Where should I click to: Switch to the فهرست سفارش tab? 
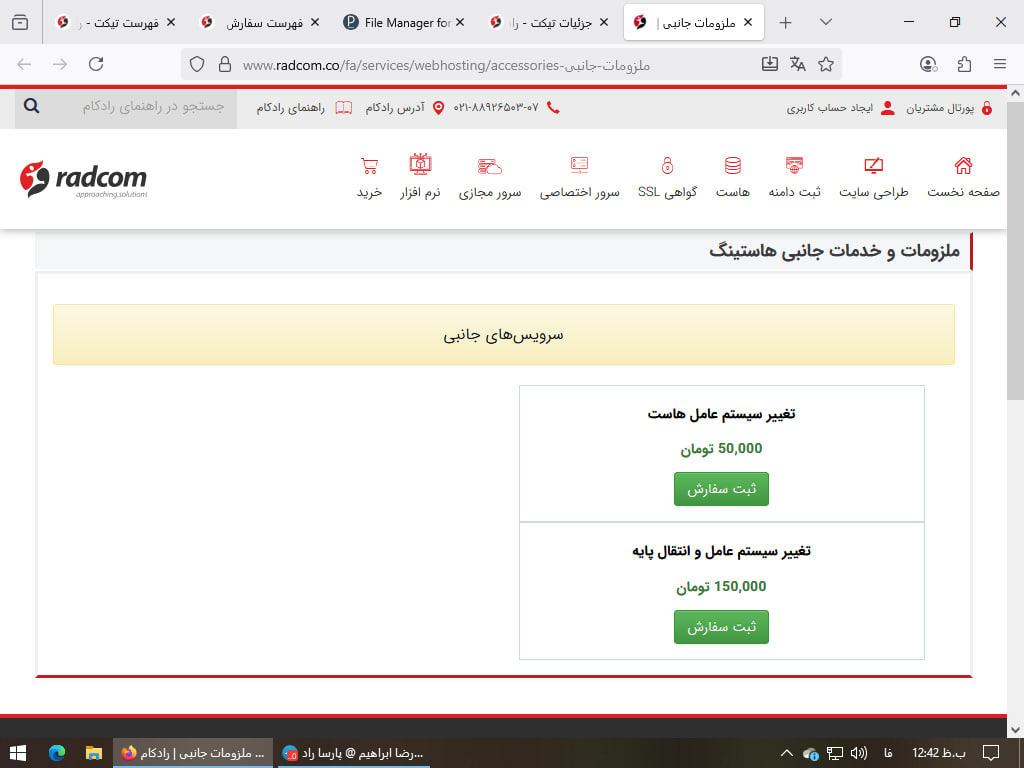[265, 22]
